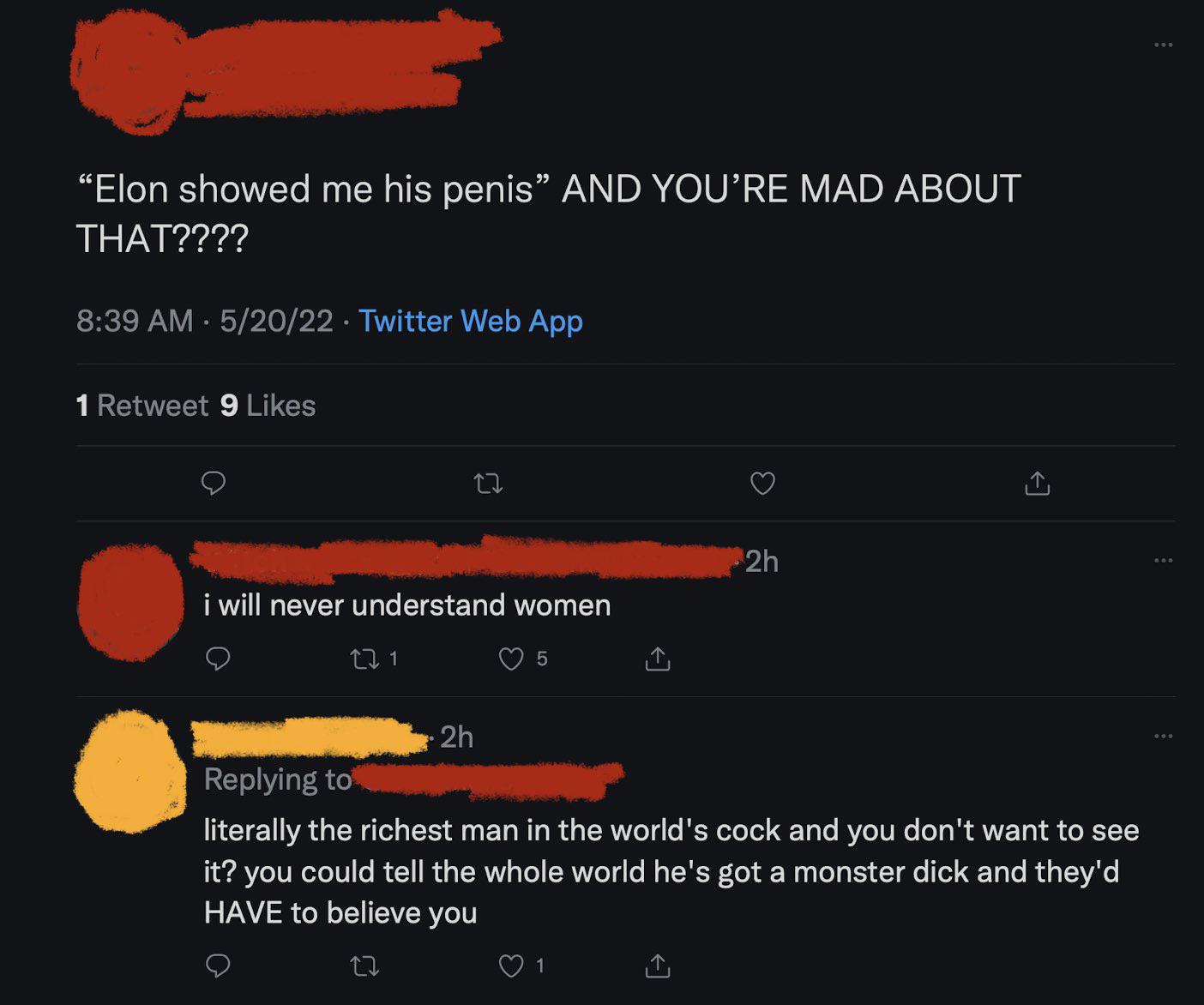Reply to the main tweet
Viewport: 1204px width, 1005px height.
point(214,484)
